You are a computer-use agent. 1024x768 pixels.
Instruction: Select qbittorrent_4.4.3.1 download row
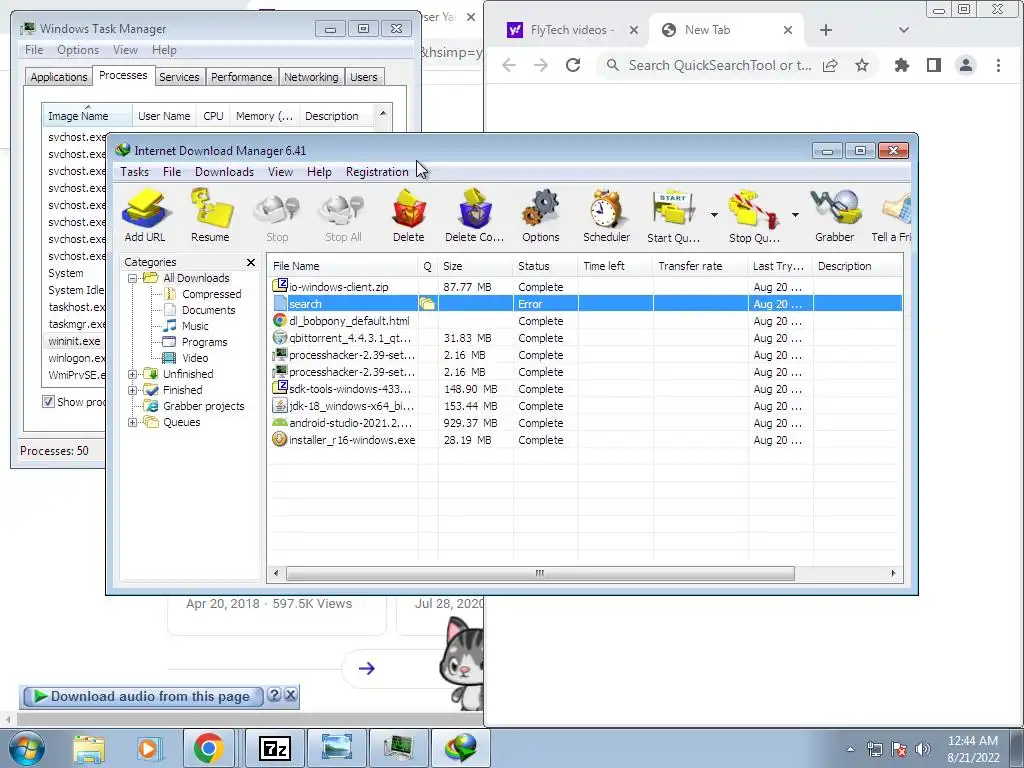click(585, 338)
